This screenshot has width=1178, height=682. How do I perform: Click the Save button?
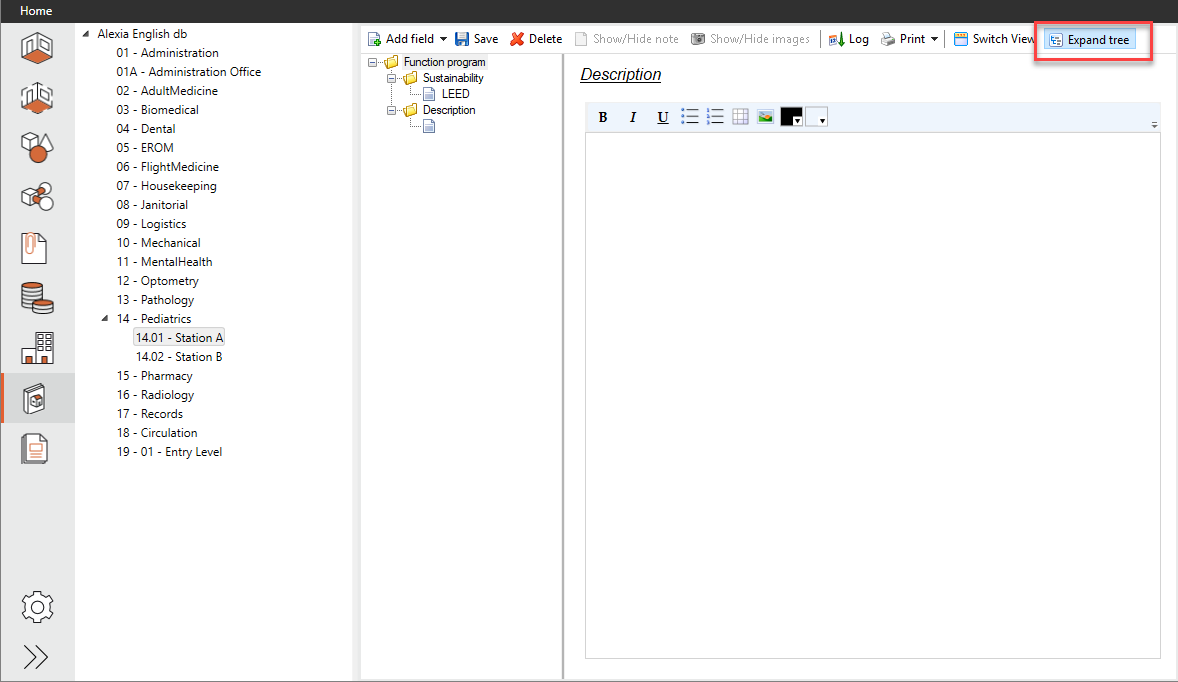click(477, 39)
